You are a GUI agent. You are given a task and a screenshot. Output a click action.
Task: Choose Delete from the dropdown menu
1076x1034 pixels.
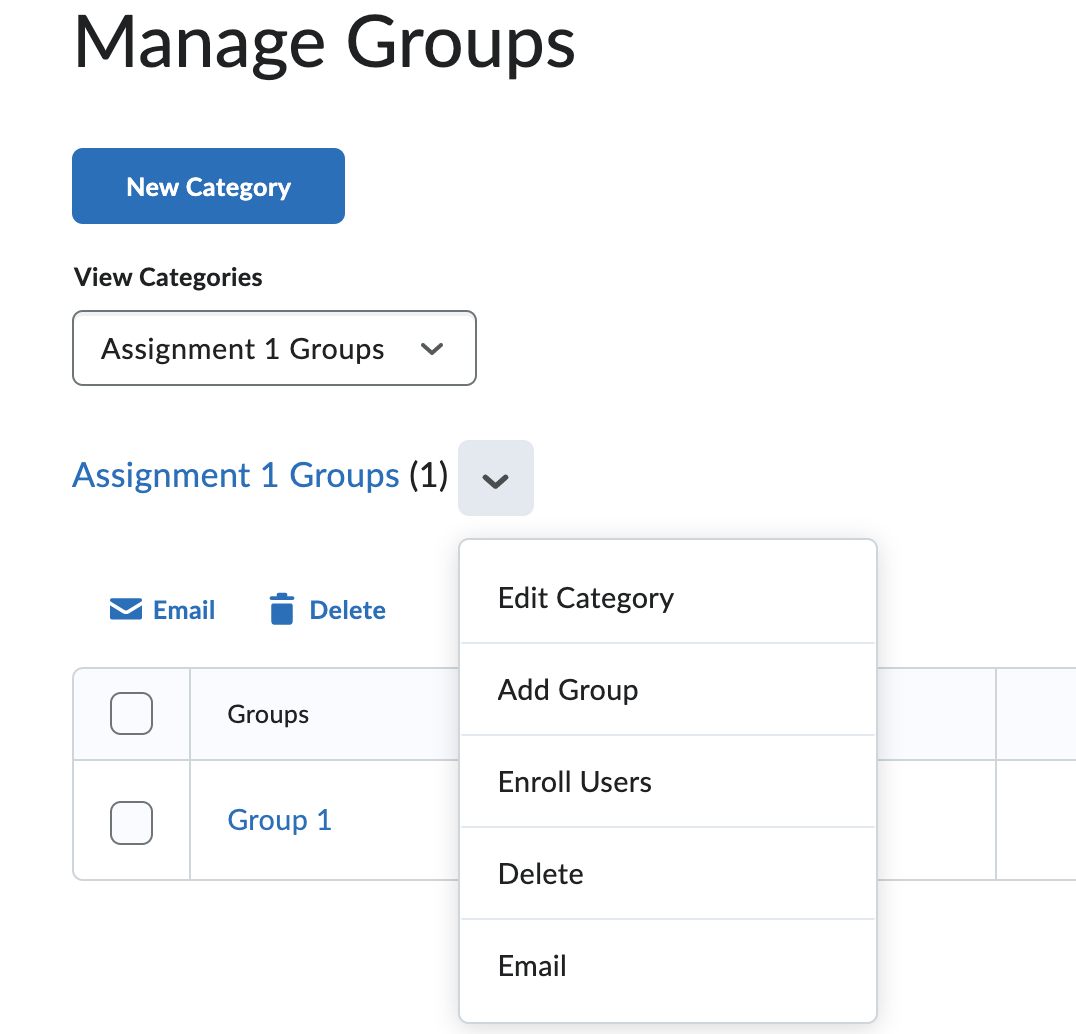pyautogui.click(x=540, y=873)
